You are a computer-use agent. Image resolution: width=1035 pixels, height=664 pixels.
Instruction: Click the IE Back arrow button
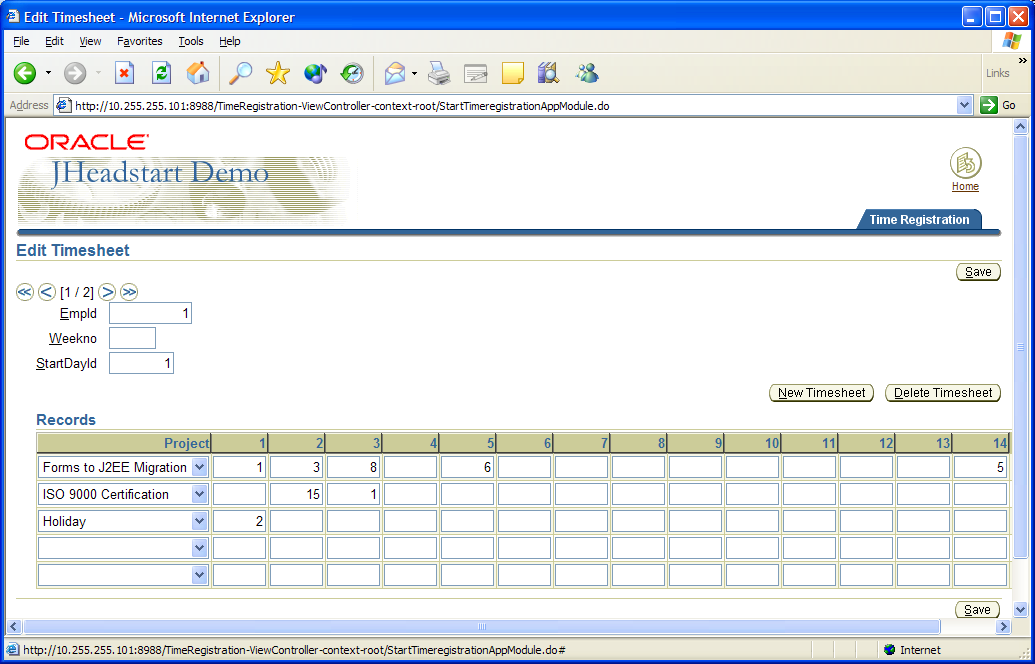coord(25,73)
